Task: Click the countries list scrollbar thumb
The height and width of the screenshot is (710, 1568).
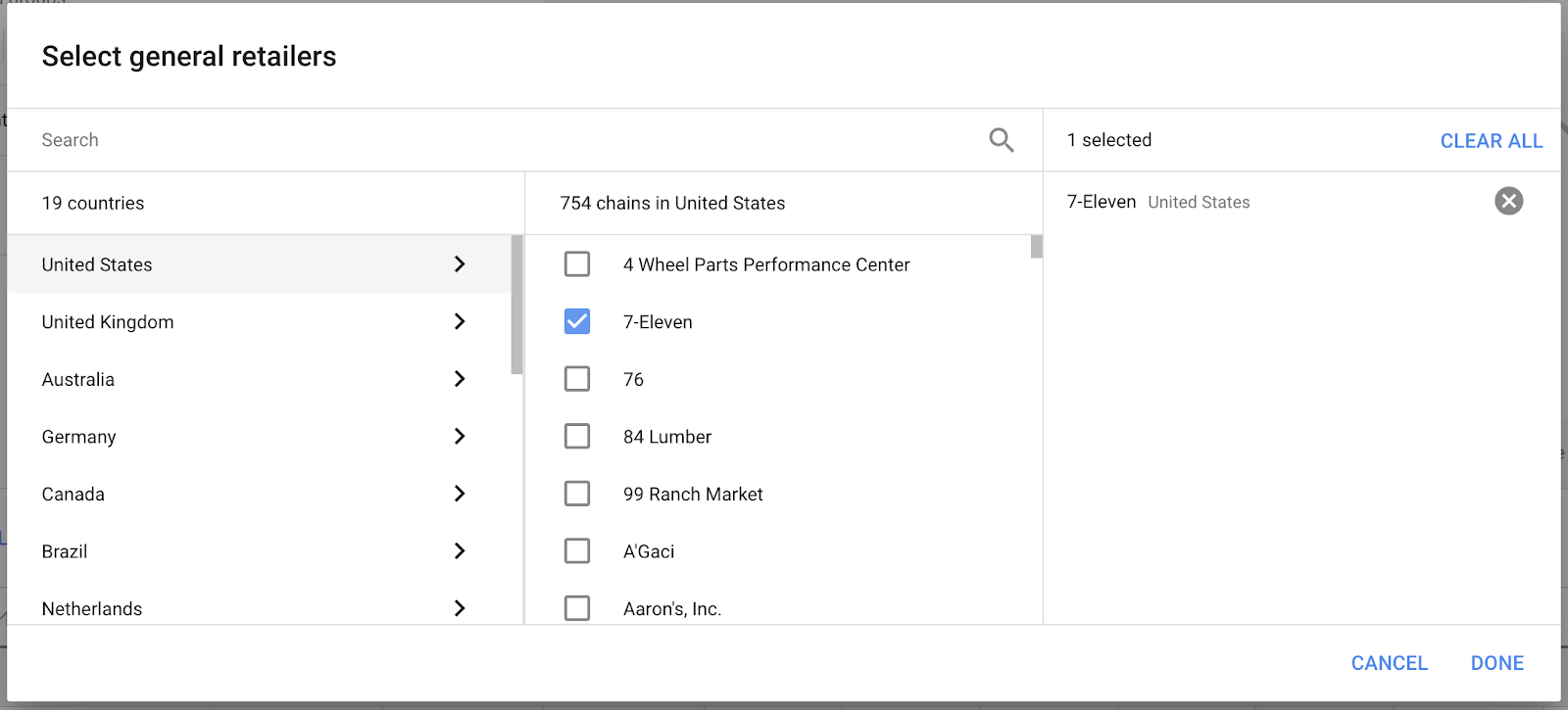Action: coord(516,305)
